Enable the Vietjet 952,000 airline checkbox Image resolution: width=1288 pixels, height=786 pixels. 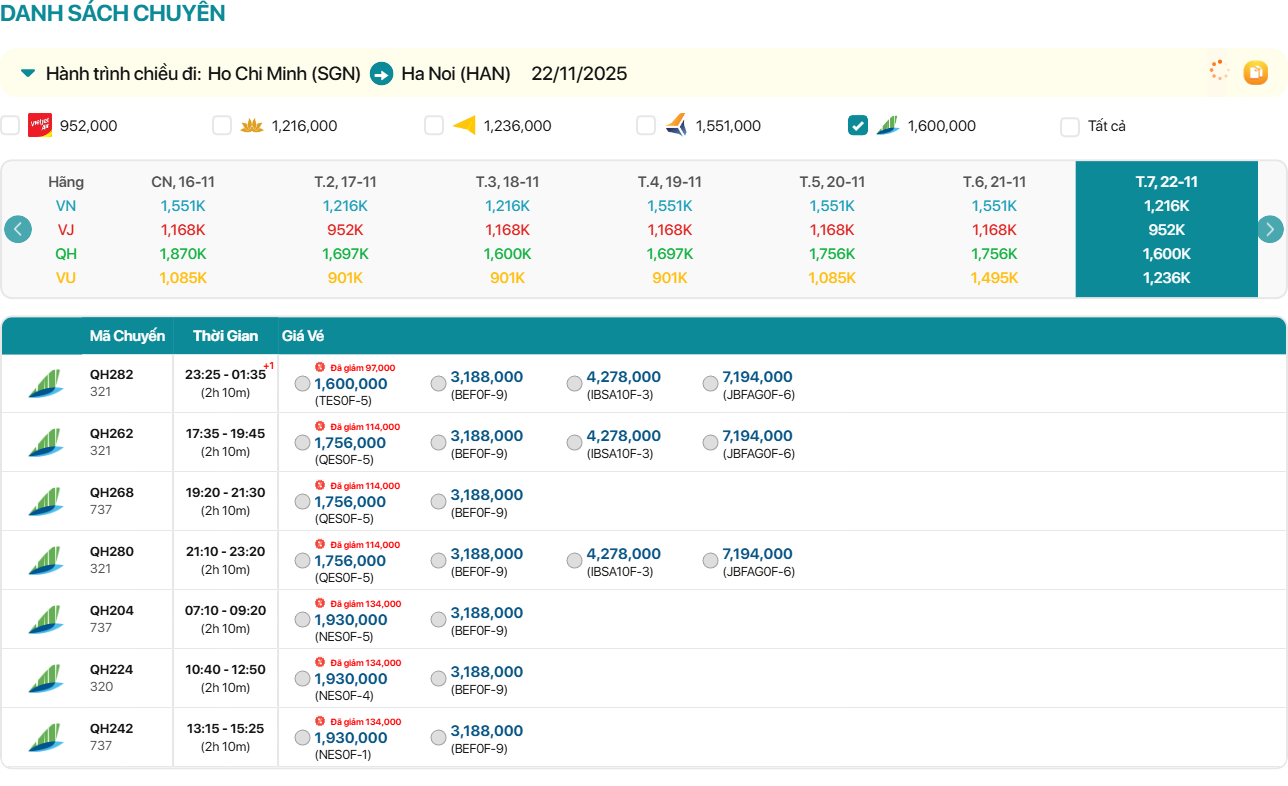[x=10, y=125]
